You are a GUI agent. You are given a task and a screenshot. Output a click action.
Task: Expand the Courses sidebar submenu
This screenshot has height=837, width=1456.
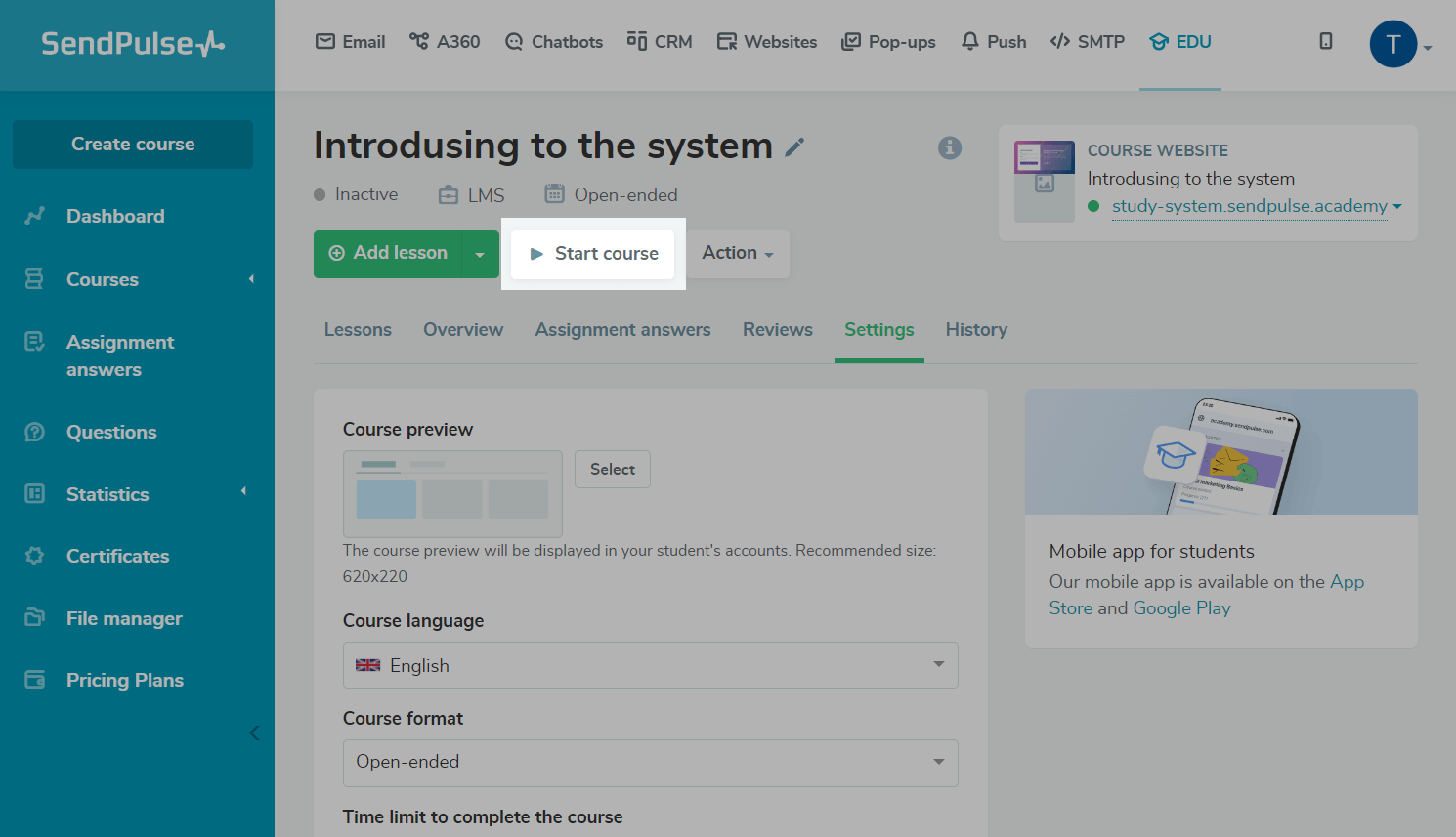click(251, 279)
